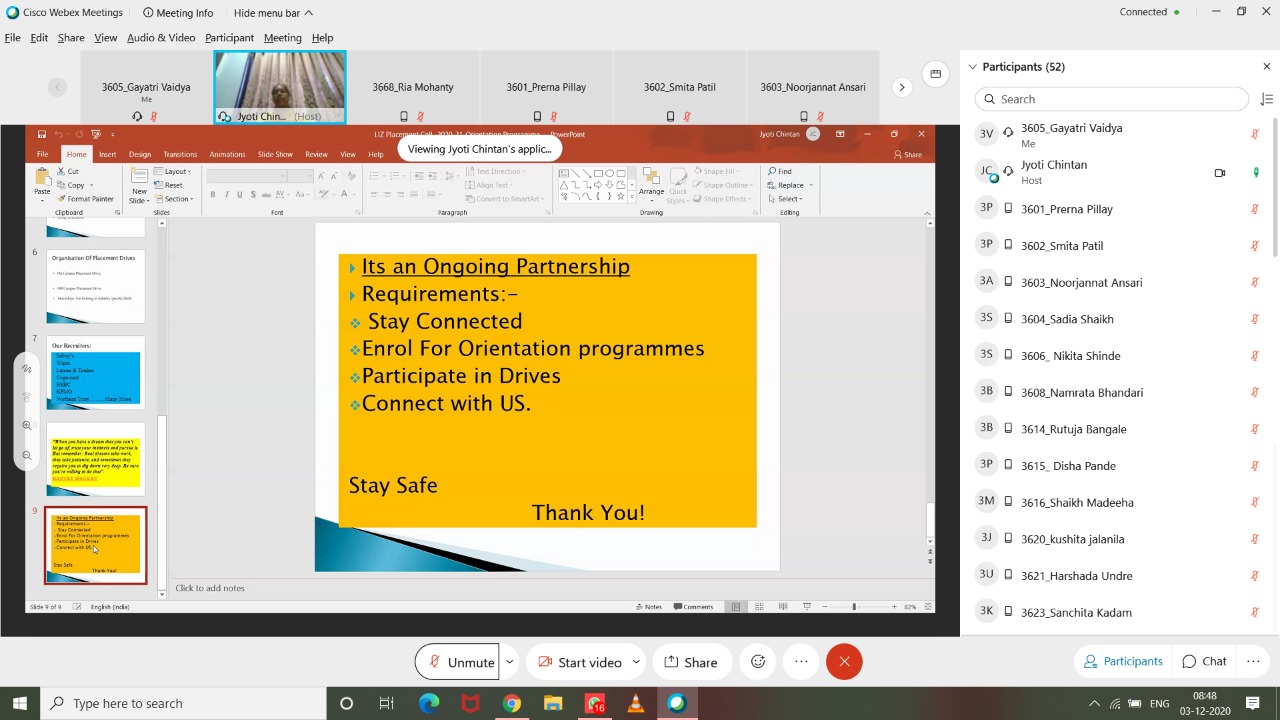Open Google Chrome from the taskbar
This screenshot has width=1280, height=720.
click(x=511, y=703)
